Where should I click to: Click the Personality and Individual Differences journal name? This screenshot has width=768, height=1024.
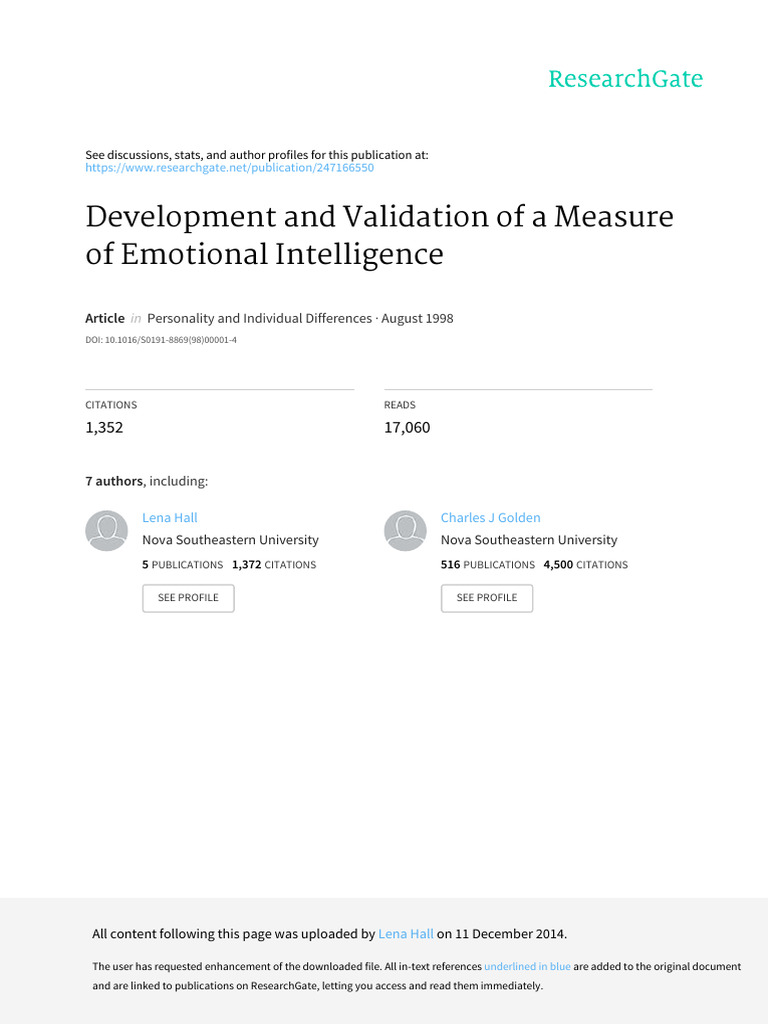[259, 318]
